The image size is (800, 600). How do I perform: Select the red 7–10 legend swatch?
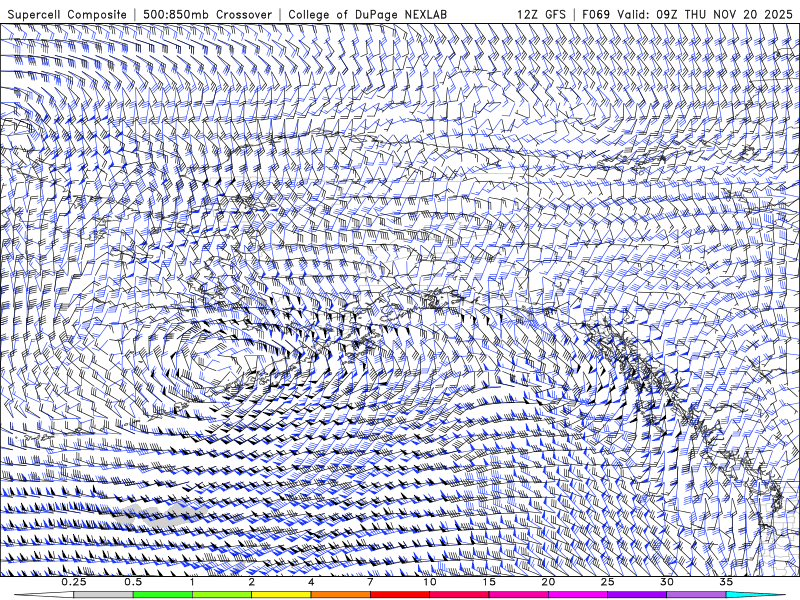click(x=400, y=595)
